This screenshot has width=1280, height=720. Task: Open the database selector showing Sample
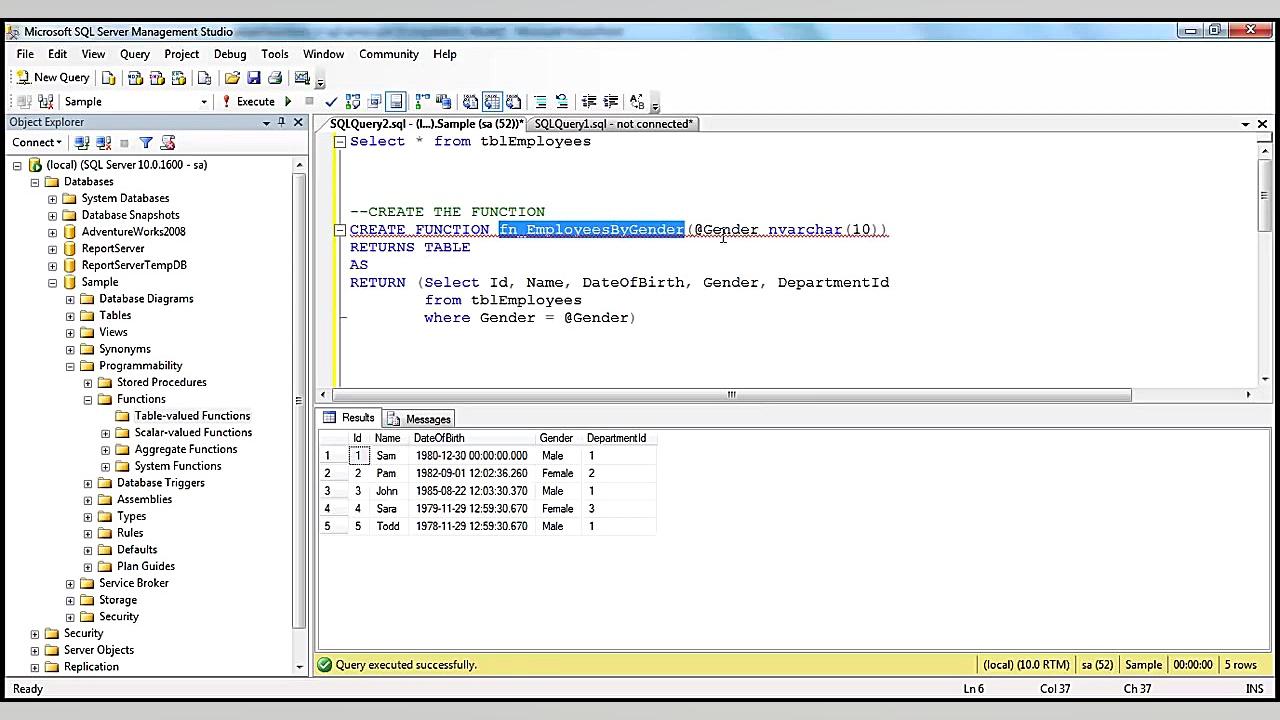click(x=203, y=101)
